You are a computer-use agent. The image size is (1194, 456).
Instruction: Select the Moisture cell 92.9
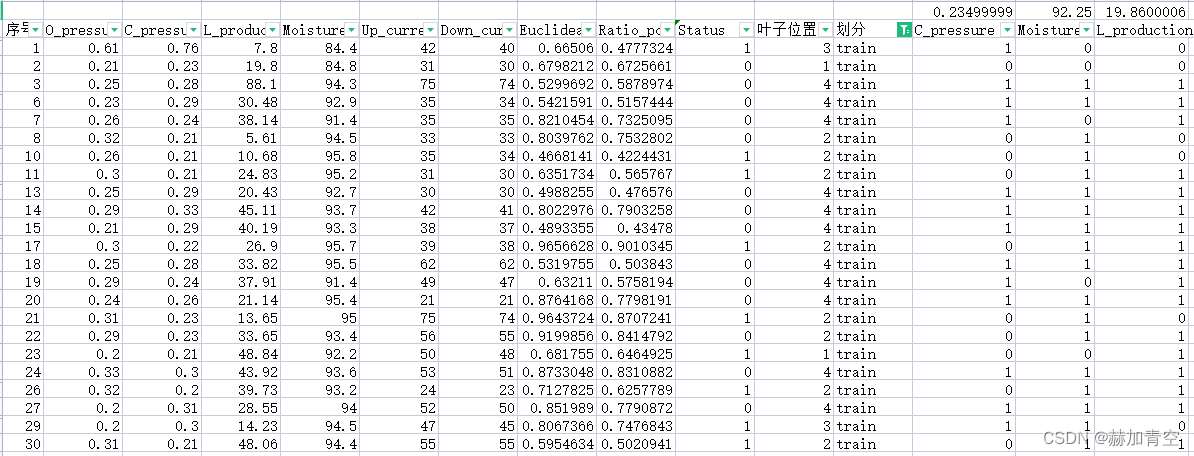320,102
